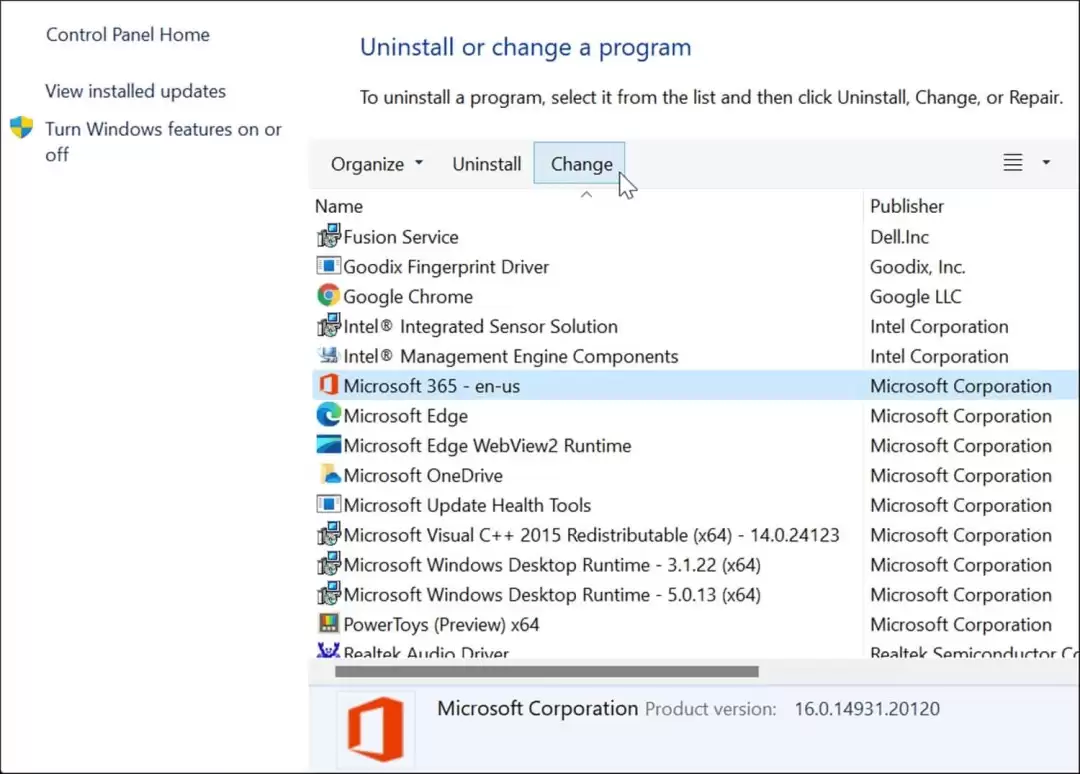Click the Edge WebView2 Runtime icon
This screenshot has height=774, width=1080.
pos(329,445)
